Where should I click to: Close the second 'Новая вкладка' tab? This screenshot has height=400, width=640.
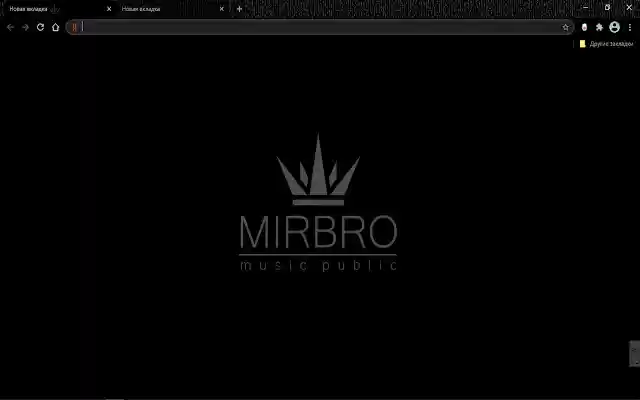pos(222,9)
